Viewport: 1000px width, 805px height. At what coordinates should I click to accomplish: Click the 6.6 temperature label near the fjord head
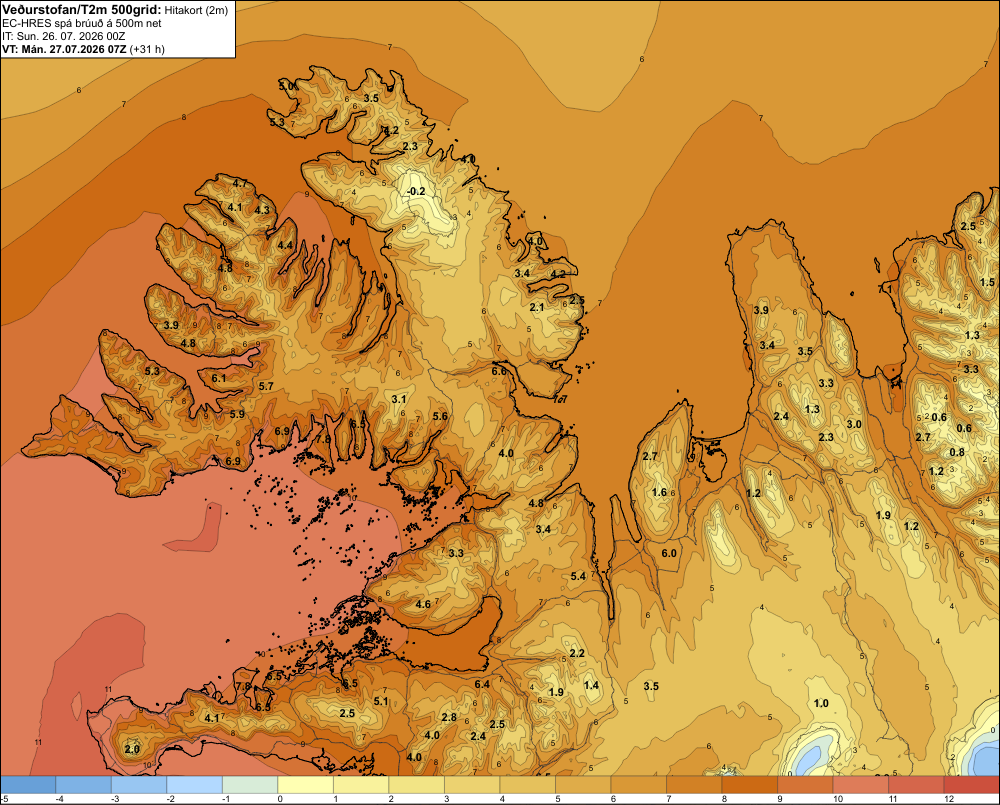click(499, 371)
